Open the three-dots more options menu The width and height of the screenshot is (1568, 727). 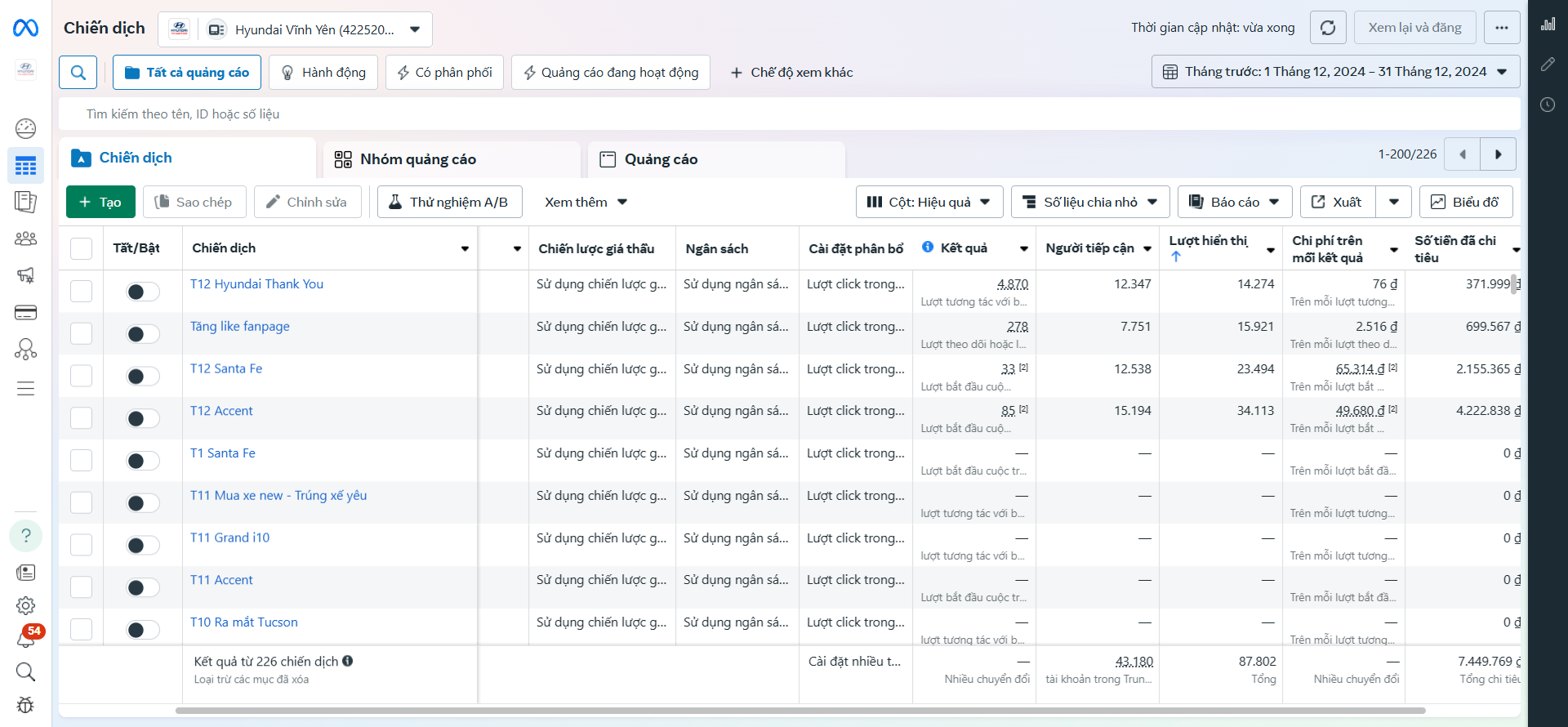(1501, 28)
